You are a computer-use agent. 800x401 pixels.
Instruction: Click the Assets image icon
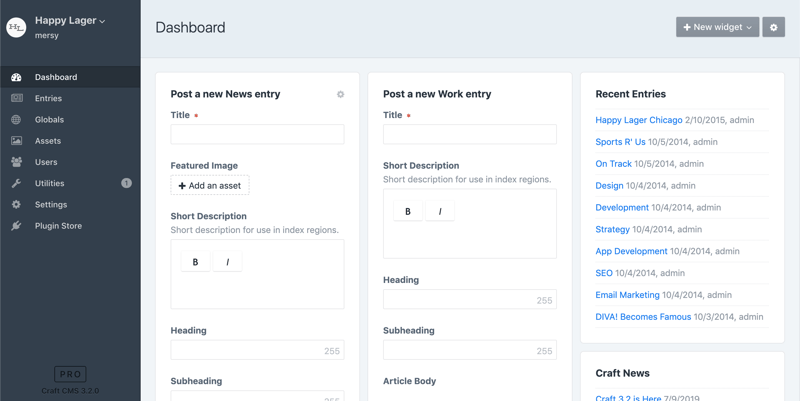(x=16, y=141)
